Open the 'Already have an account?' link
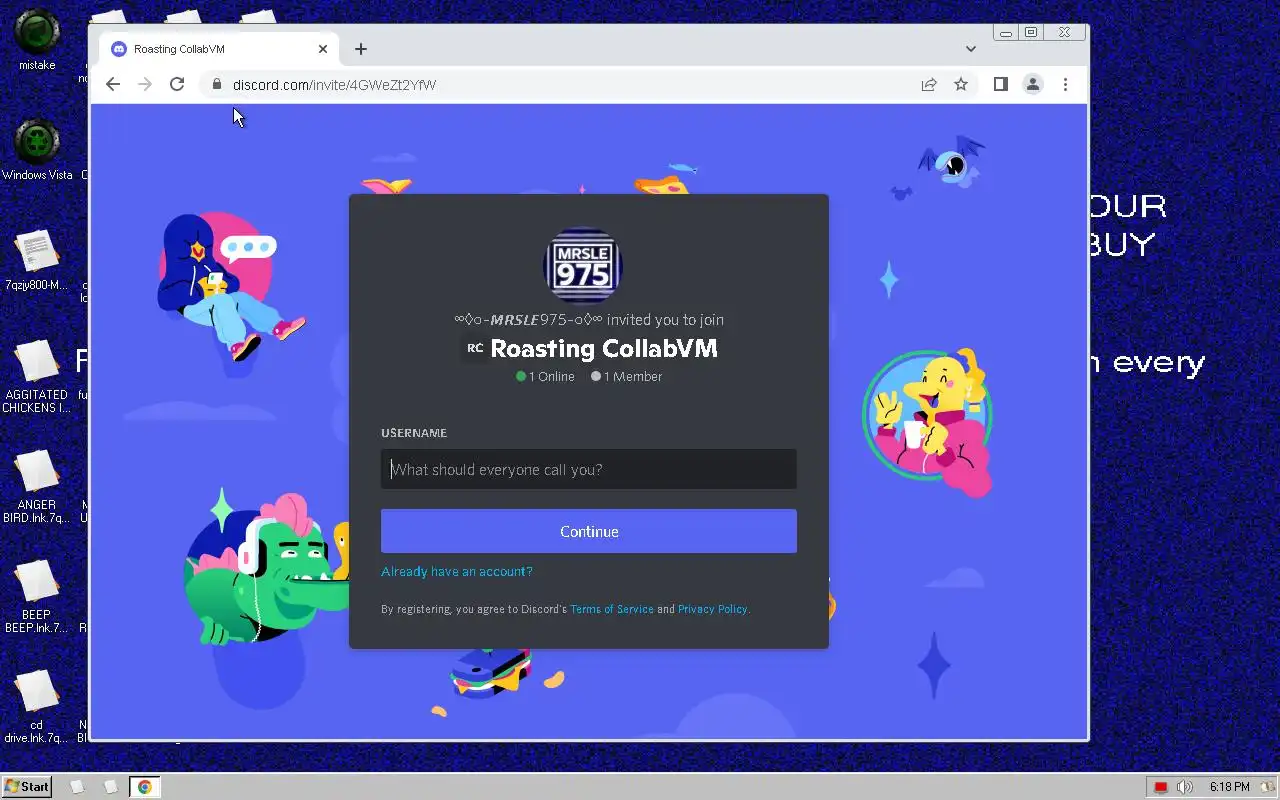The image size is (1280, 800). pyautogui.click(x=457, y=571)
